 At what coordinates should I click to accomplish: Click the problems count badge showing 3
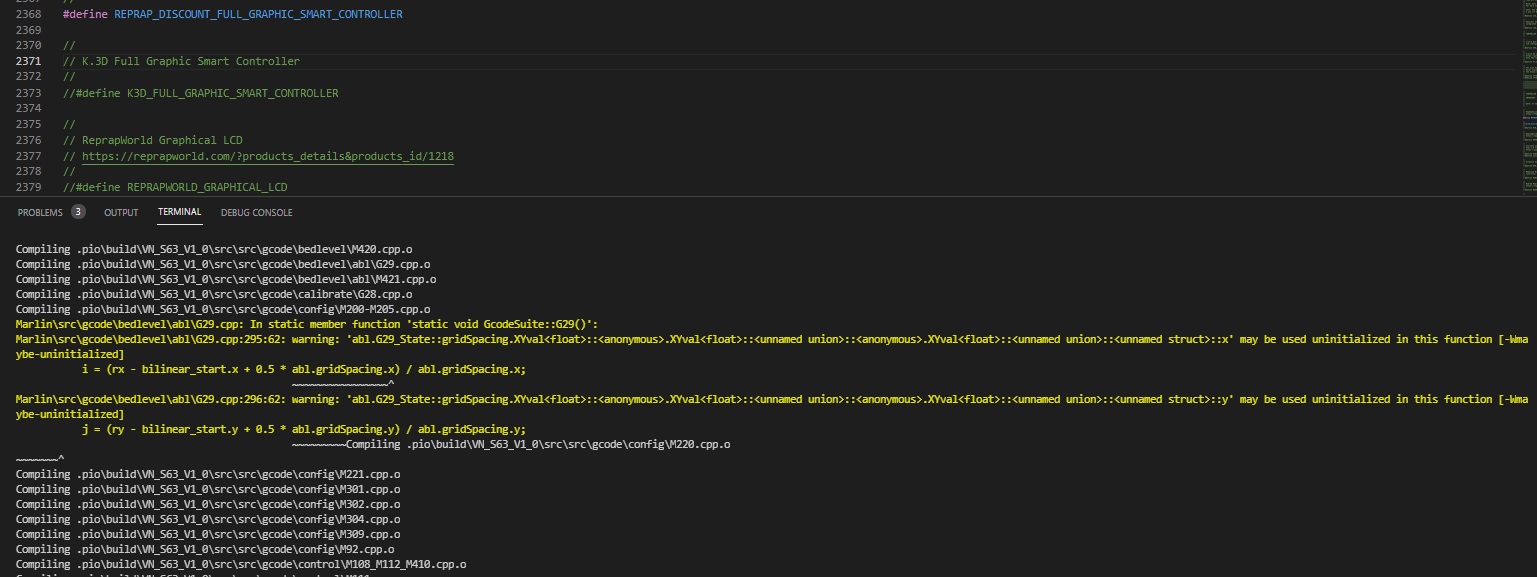[x=78, y=212]
